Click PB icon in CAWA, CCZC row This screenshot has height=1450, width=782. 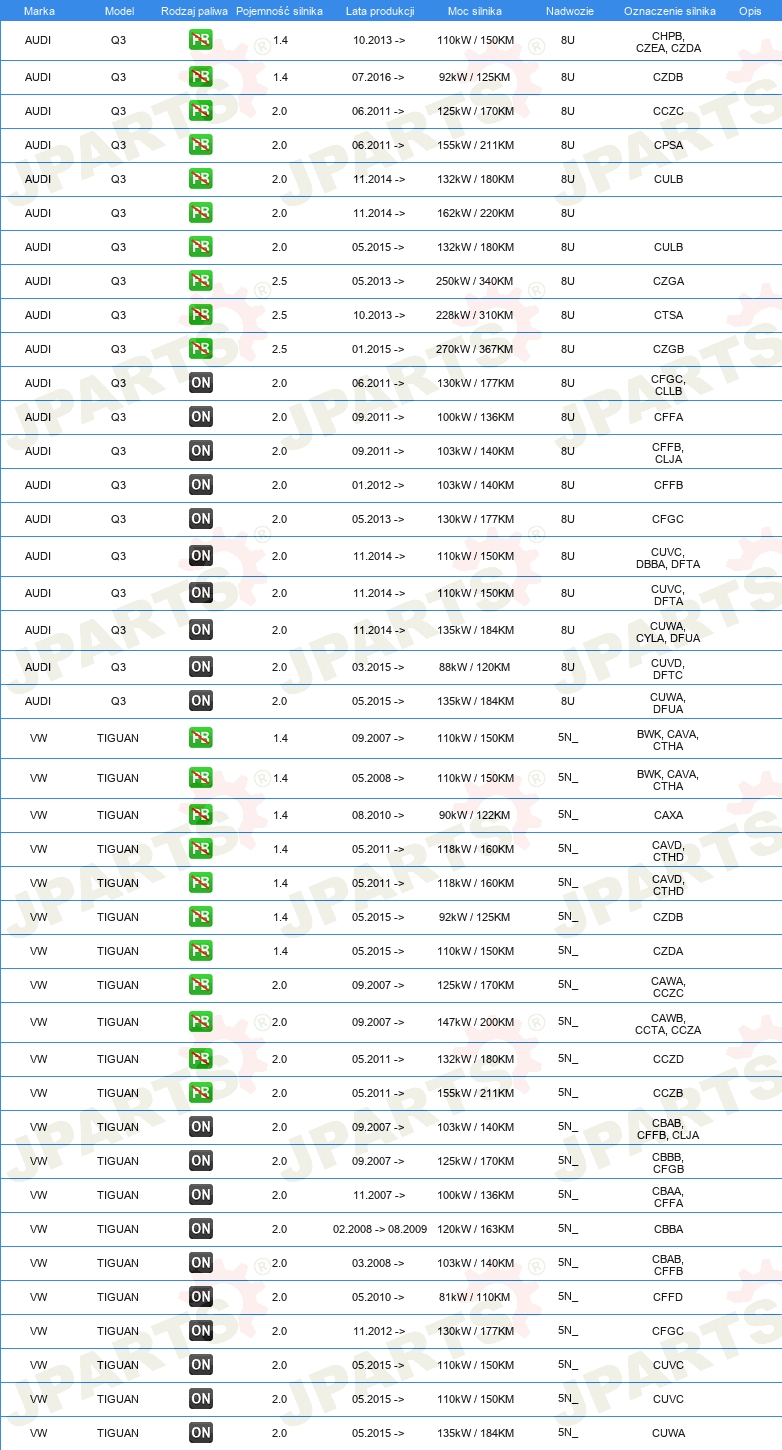click(201, 985)
